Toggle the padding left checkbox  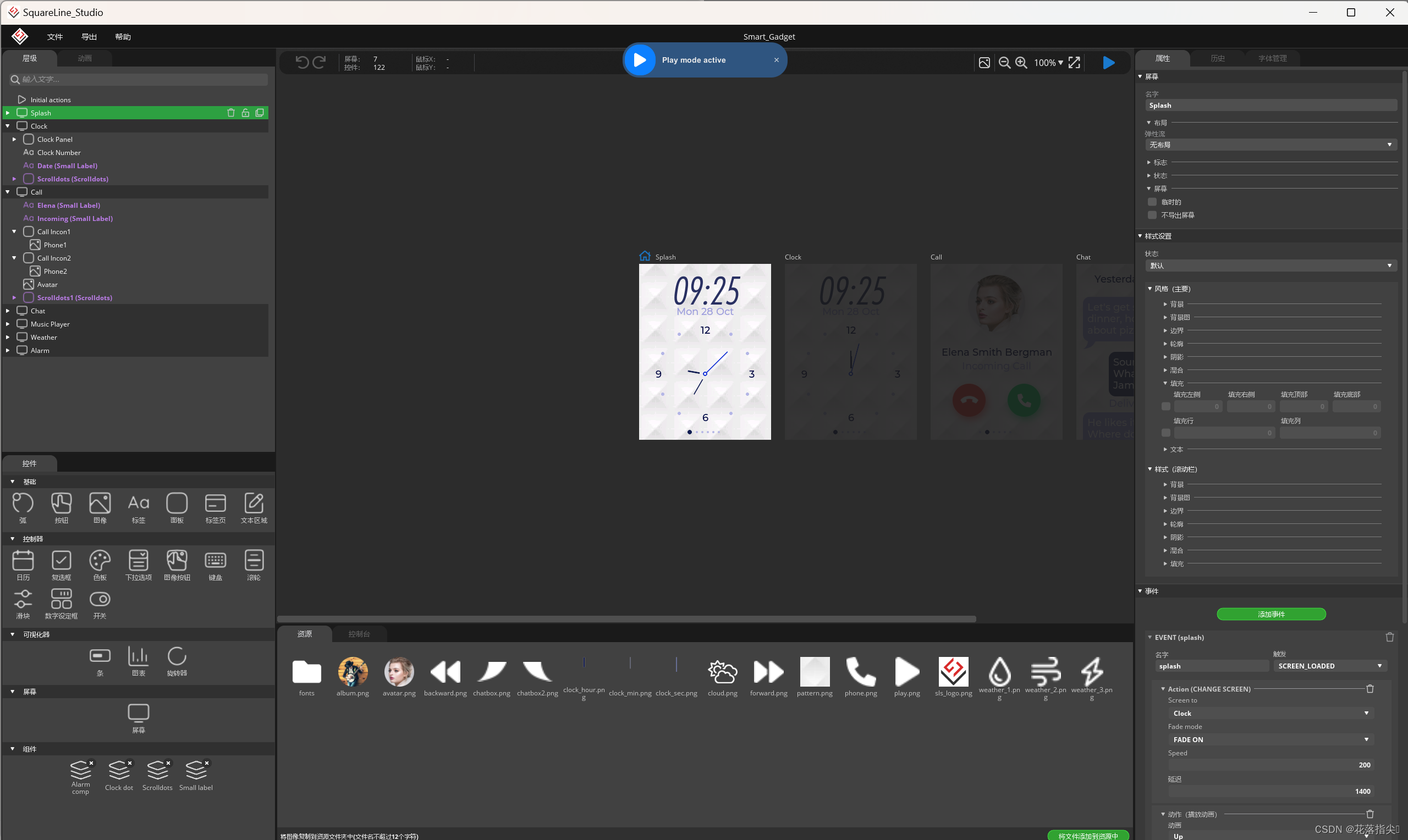tap(1165, 406)
